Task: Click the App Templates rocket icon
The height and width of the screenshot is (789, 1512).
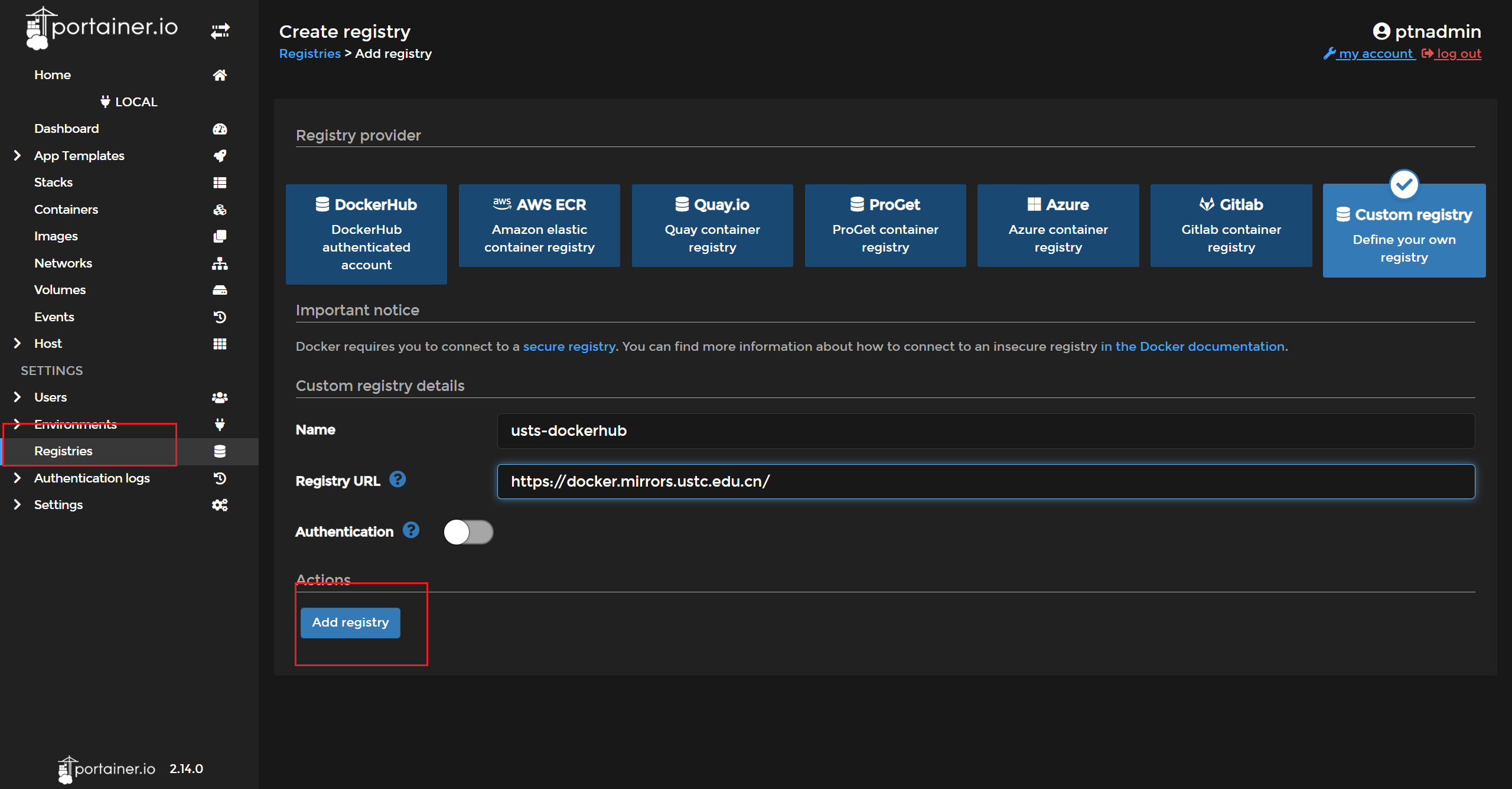Action: (x=220, y=156)
